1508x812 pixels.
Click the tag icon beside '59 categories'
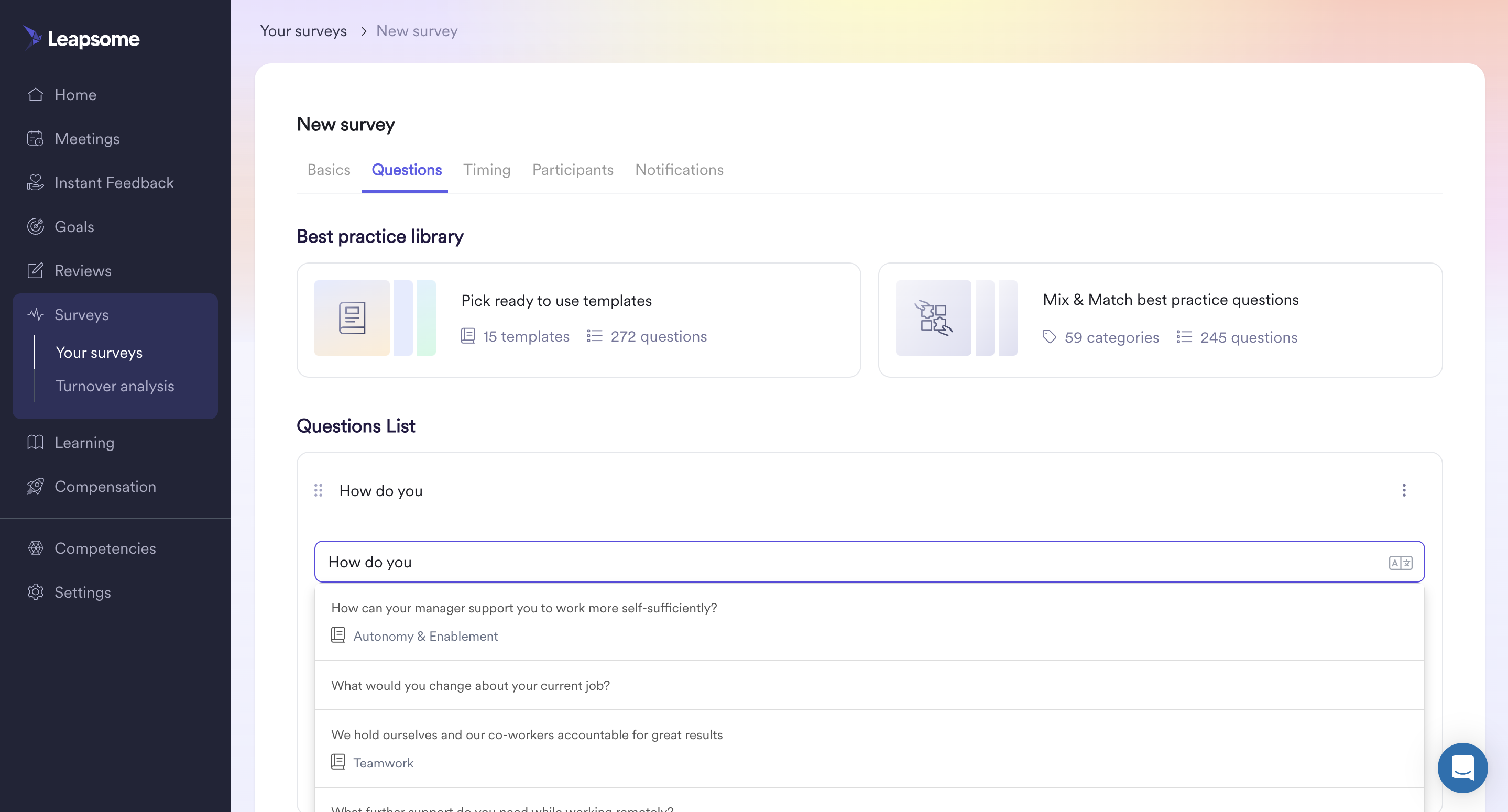pos(1049,337)
